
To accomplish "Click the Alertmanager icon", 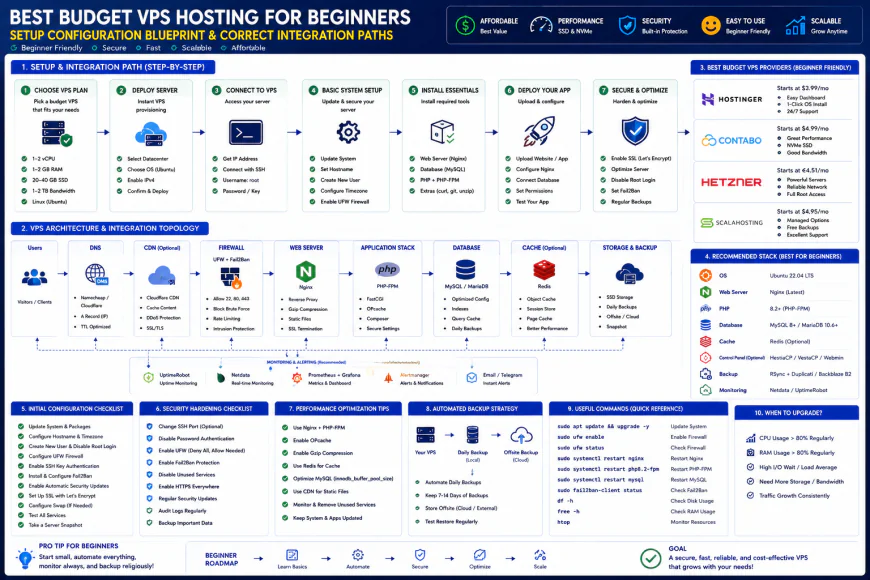I will [388, 378].
